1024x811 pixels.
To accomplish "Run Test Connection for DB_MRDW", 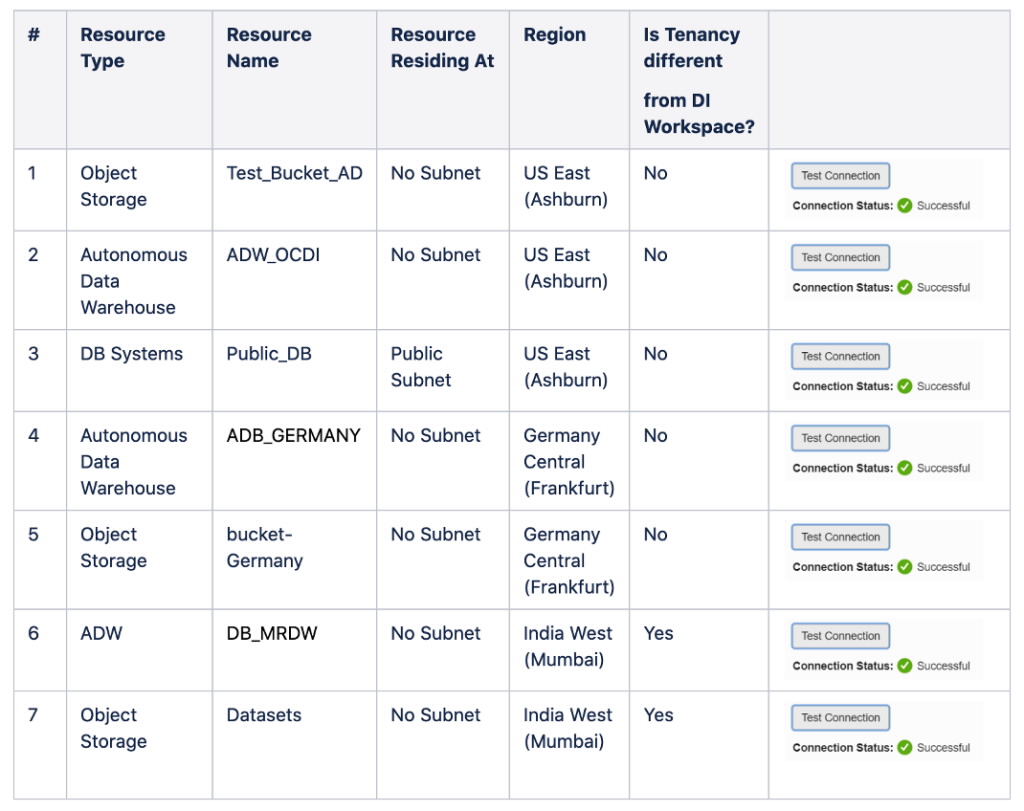I will (840, 635).
